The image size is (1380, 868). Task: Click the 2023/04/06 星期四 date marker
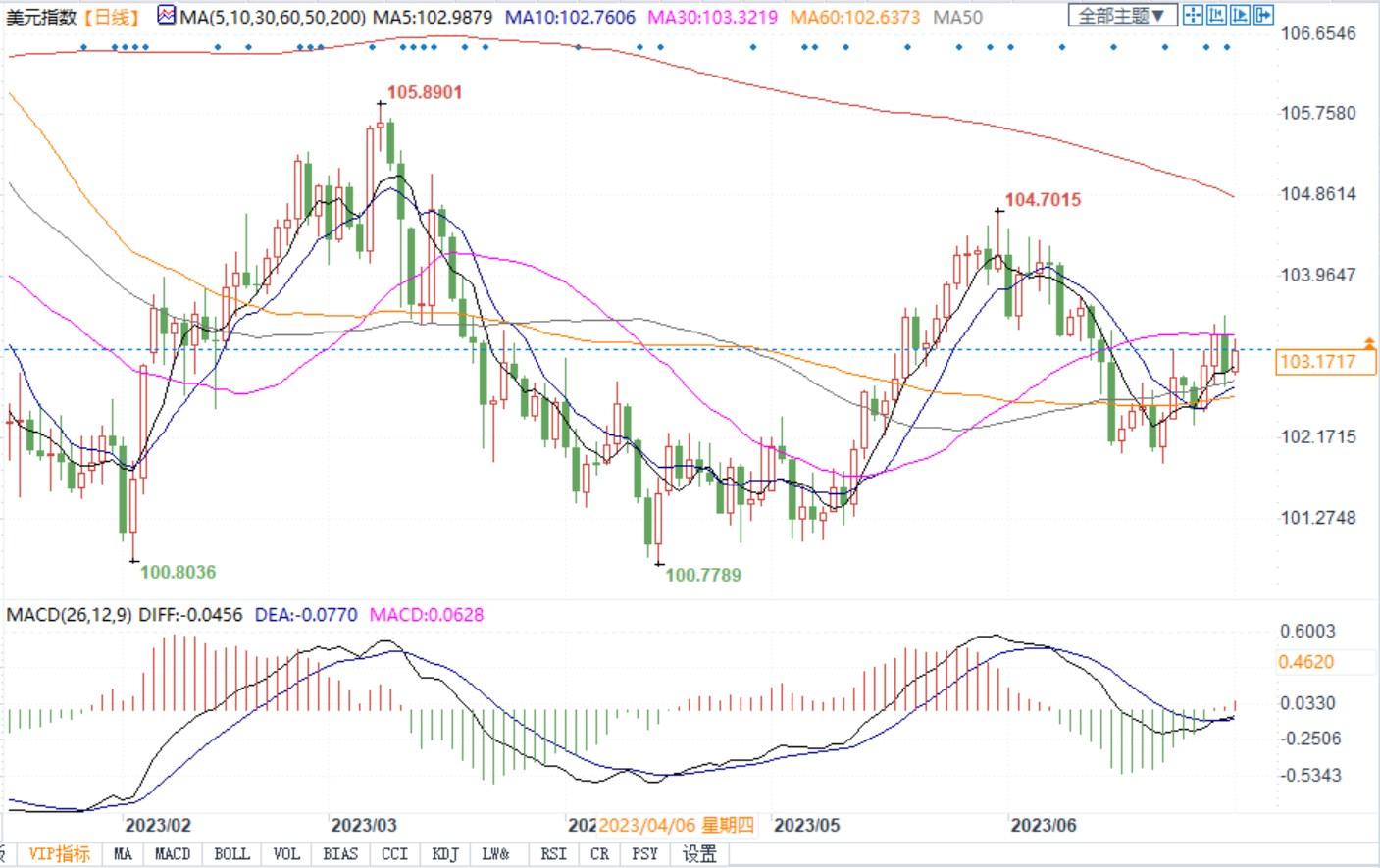click(x=676, y=825)
